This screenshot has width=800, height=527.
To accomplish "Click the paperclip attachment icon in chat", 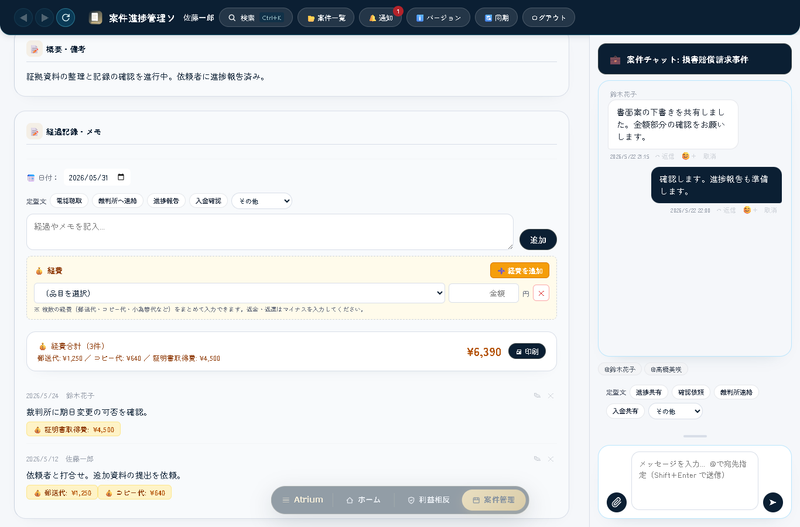I will (616, 502).
